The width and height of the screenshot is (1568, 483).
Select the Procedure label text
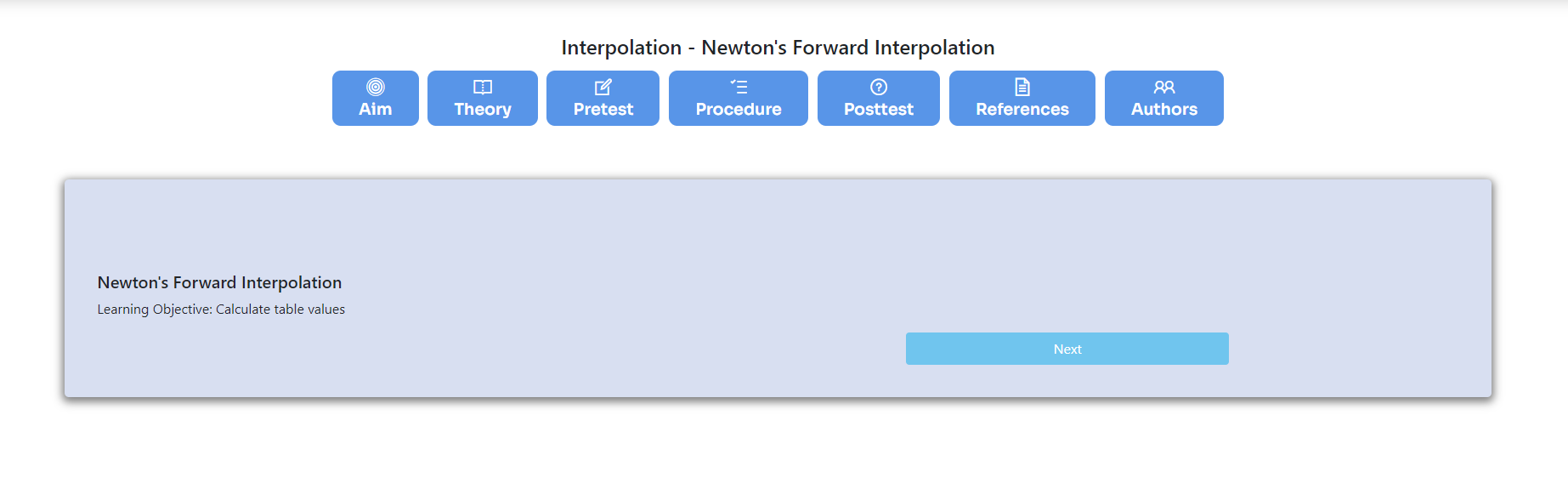(x=739, y=109)
